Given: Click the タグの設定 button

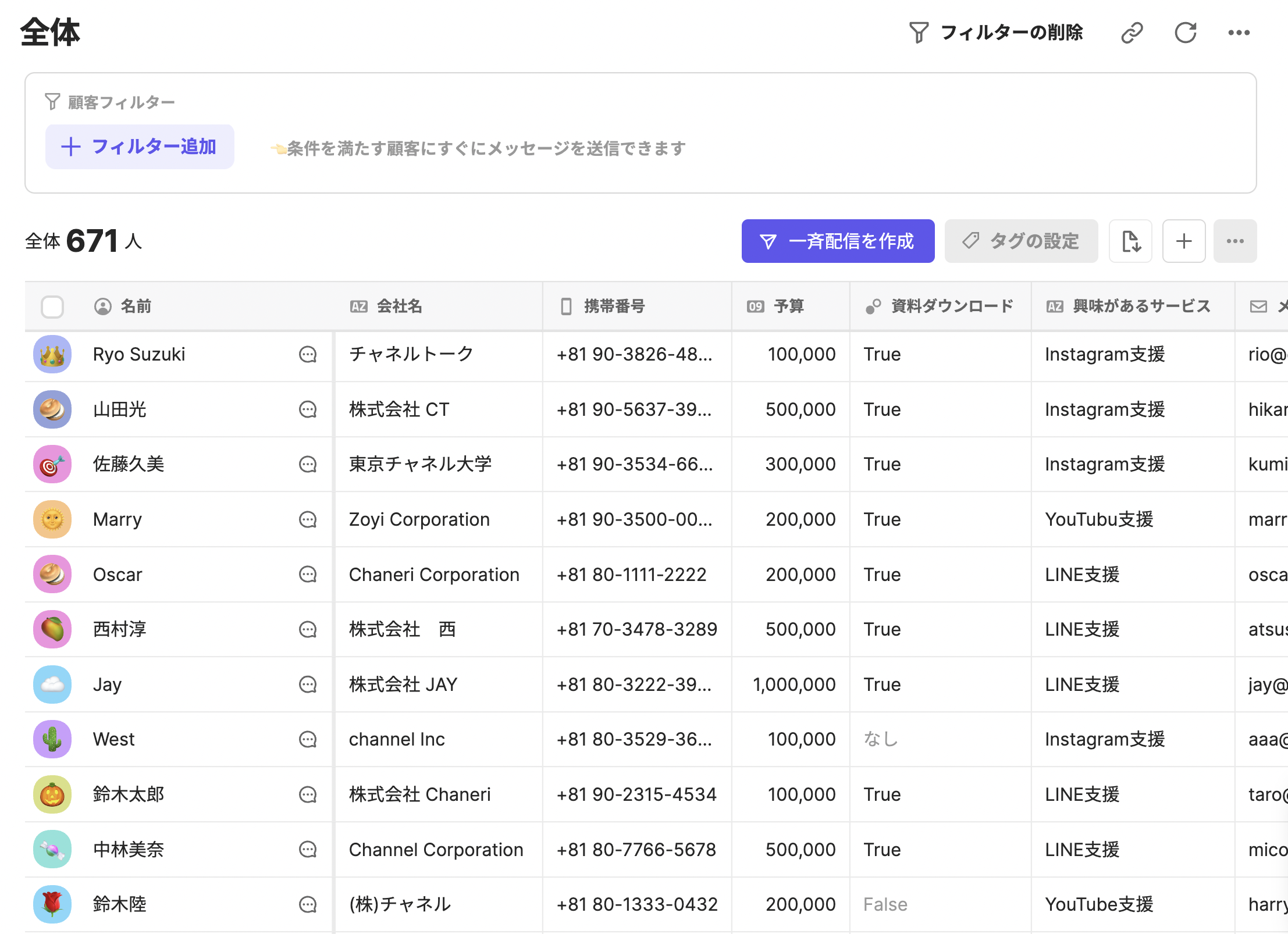Looking at the screenshot, I should tap(1021, 241).
